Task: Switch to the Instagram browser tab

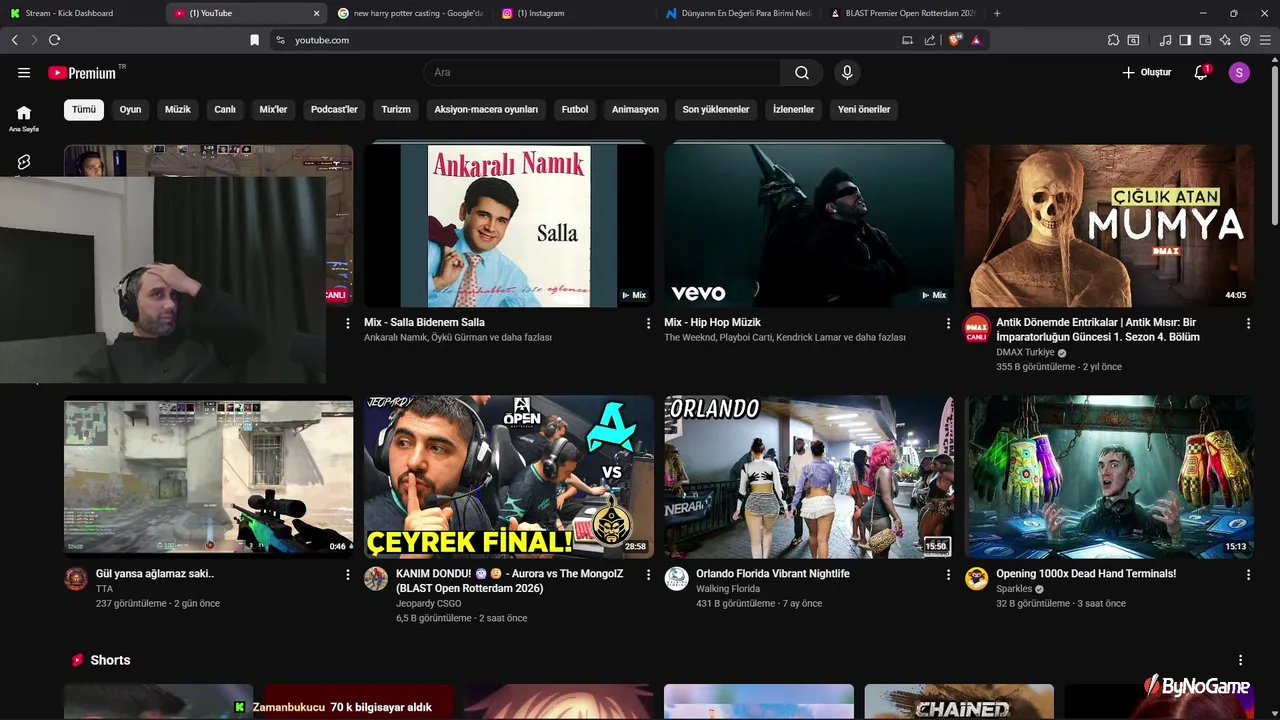Action: (574, 13)
